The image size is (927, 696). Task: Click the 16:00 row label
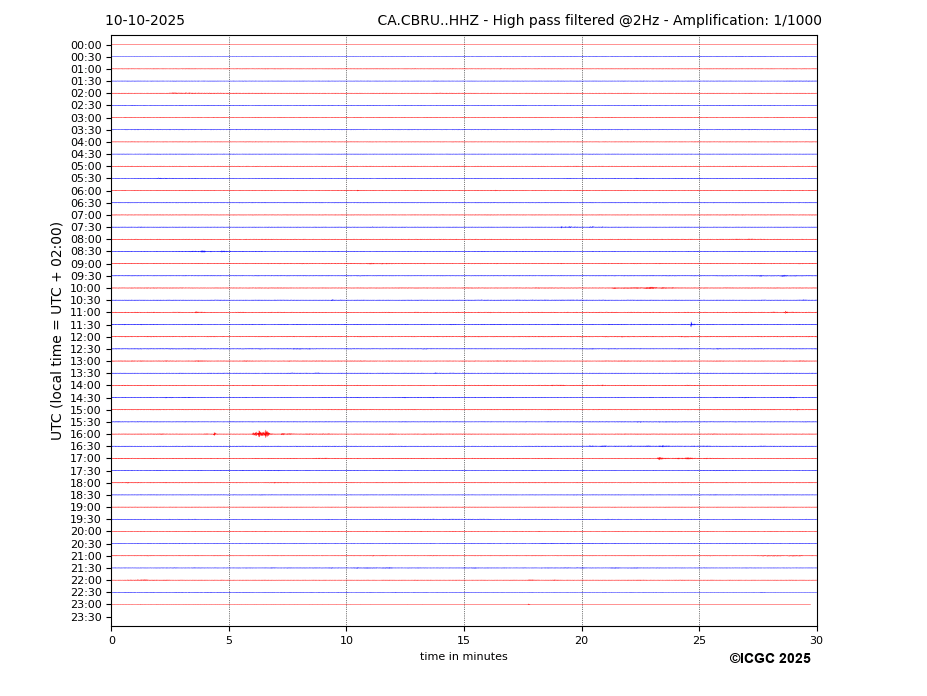(86, 434)
